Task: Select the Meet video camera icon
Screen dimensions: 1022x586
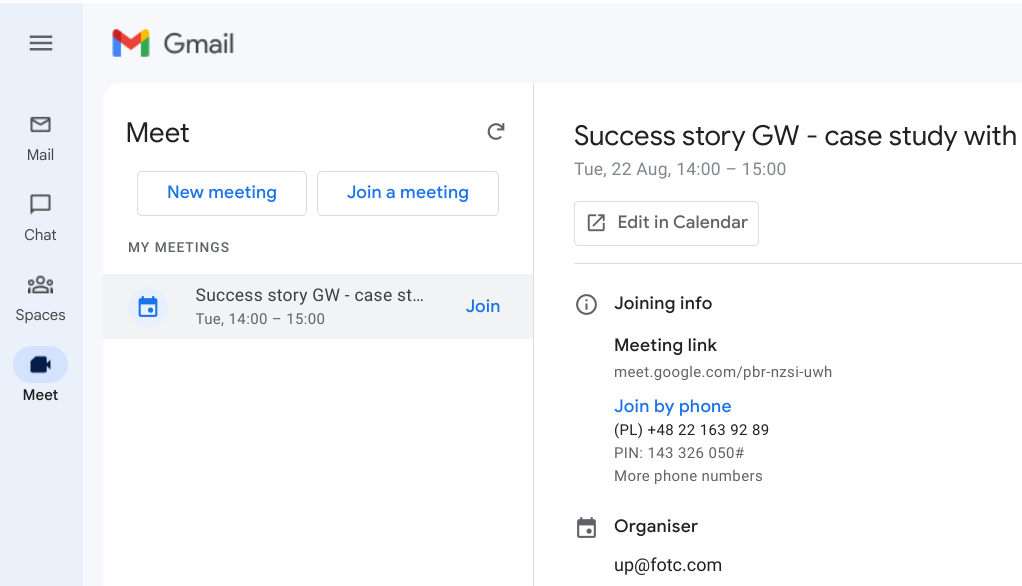Action: (x=40, y=364)
